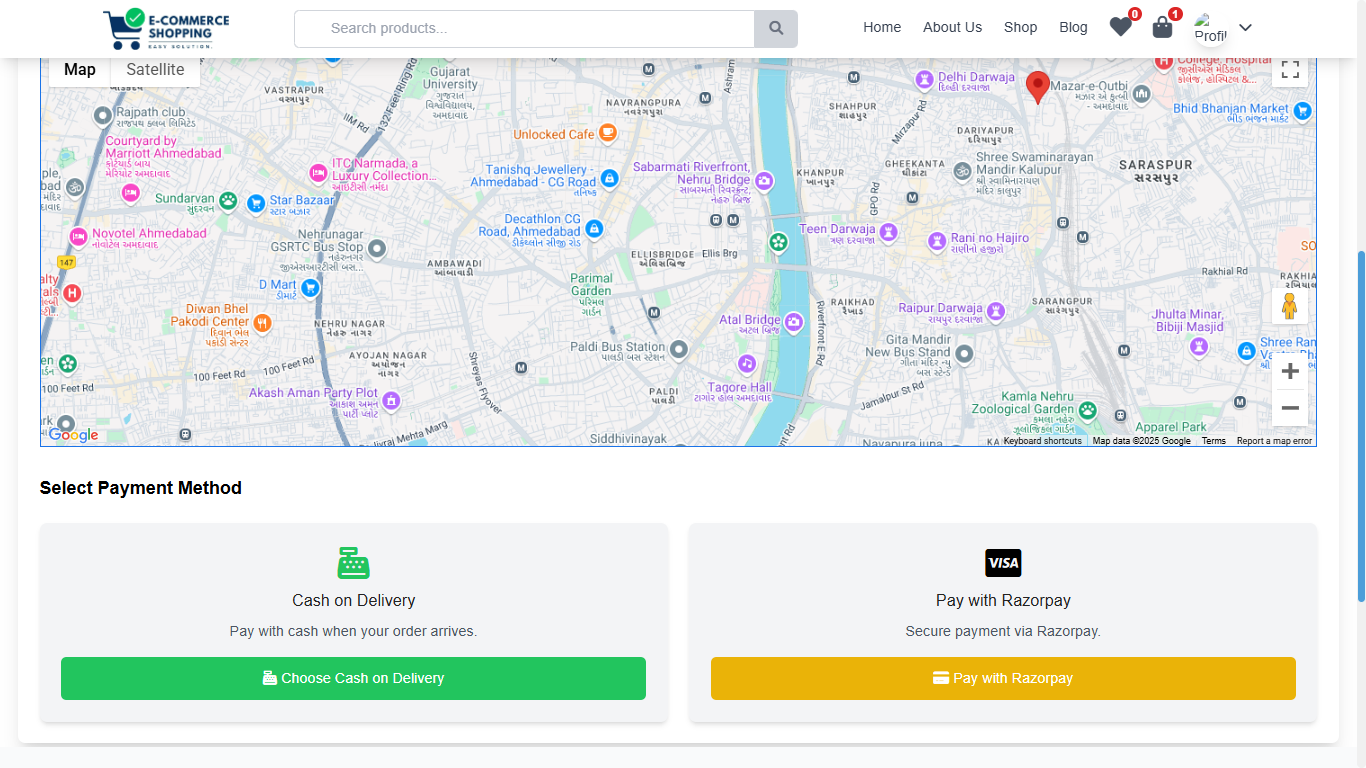Click the profile avatar image
Screen dimensions: 1366x768
pyautogui.click(x=1211, y=29)
